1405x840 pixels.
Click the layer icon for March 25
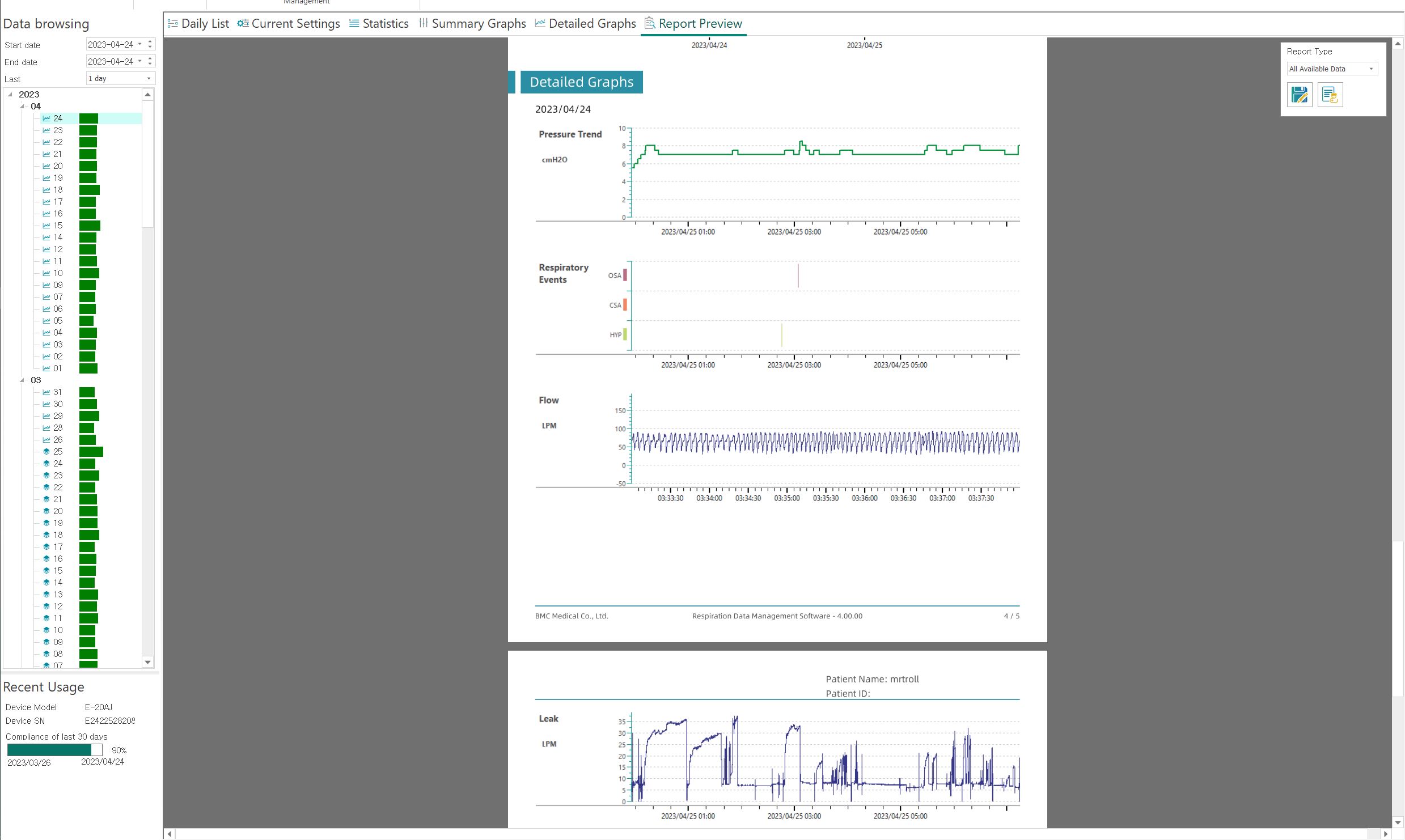click(x=46, y=452)
